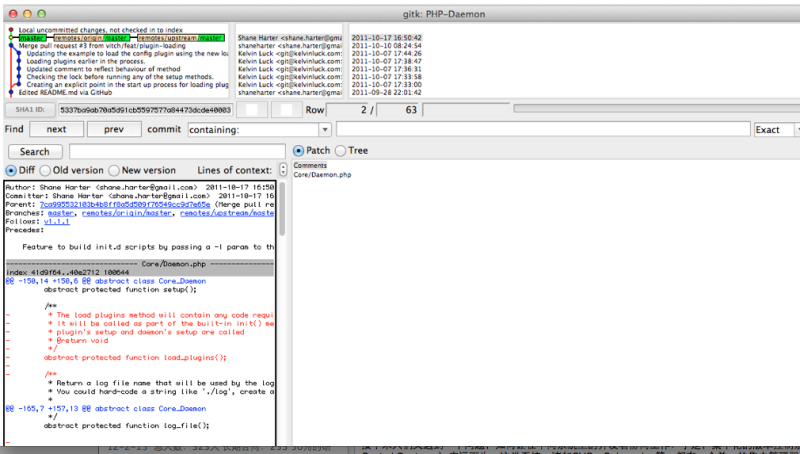
Task: Adjust the Lines of context stepper
Action: tap(284, 170)
